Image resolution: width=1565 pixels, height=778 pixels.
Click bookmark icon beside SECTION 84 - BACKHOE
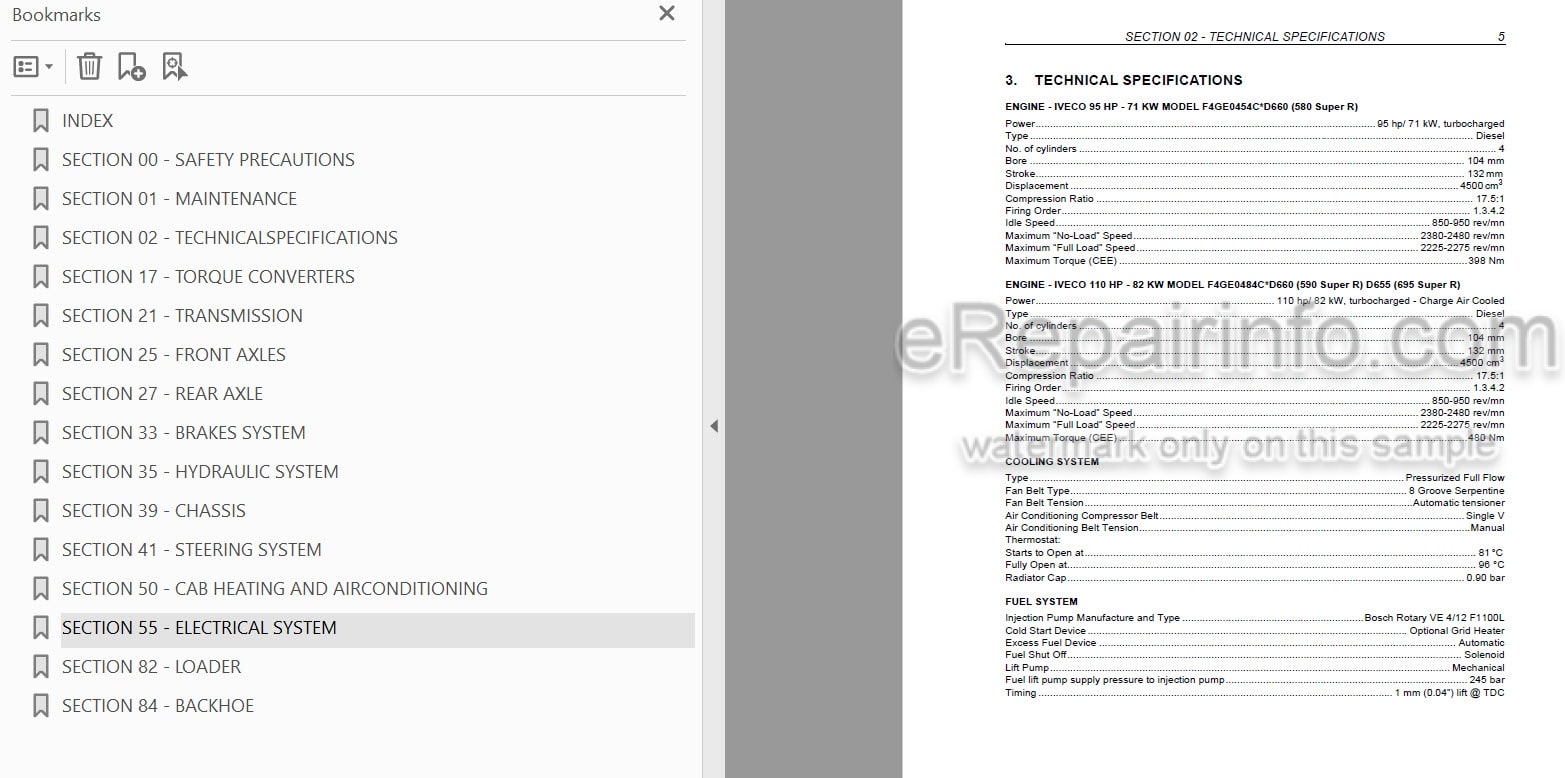tap(41, 706)
